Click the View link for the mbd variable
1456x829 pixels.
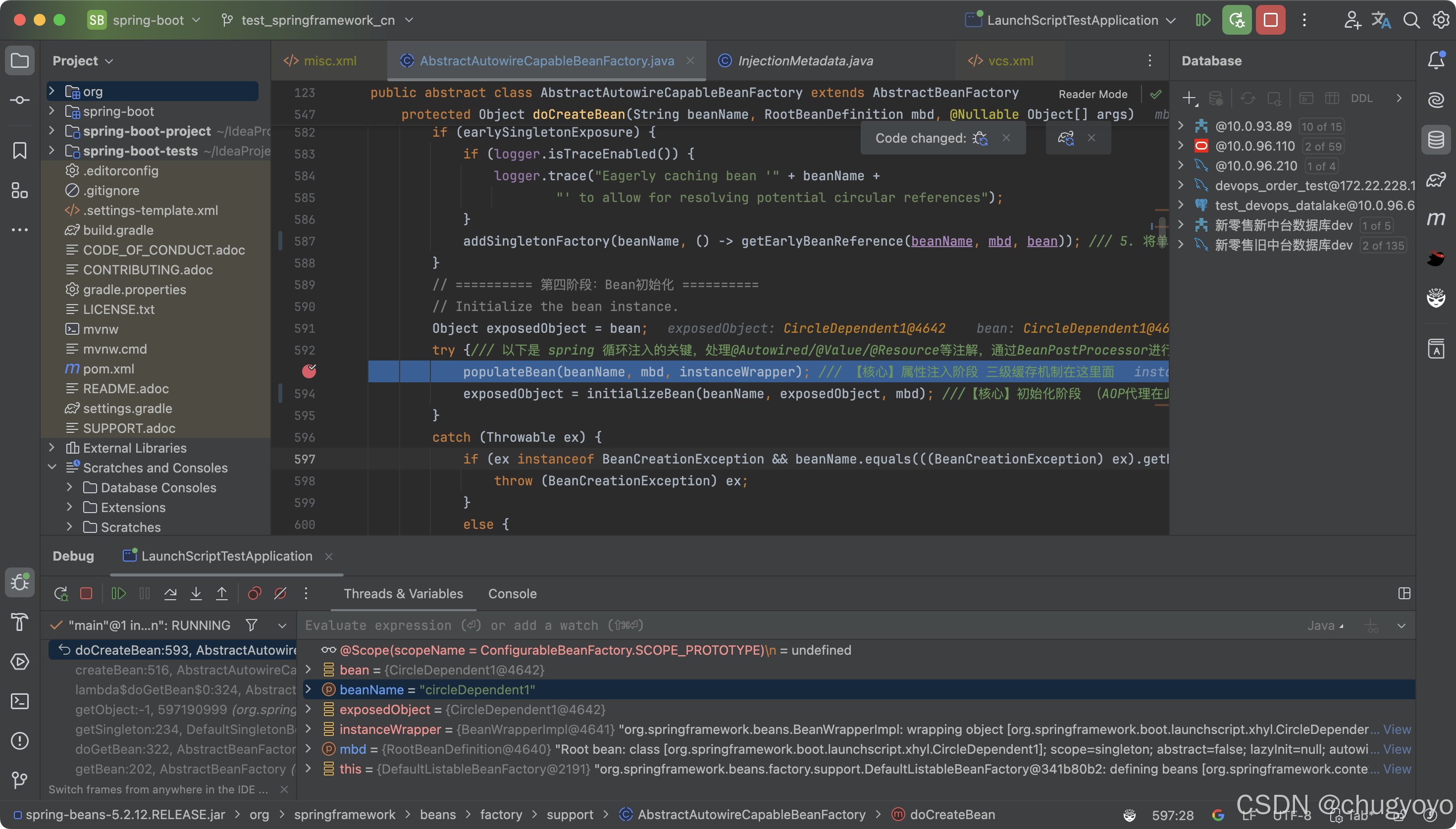click(x=1397, y=749)
